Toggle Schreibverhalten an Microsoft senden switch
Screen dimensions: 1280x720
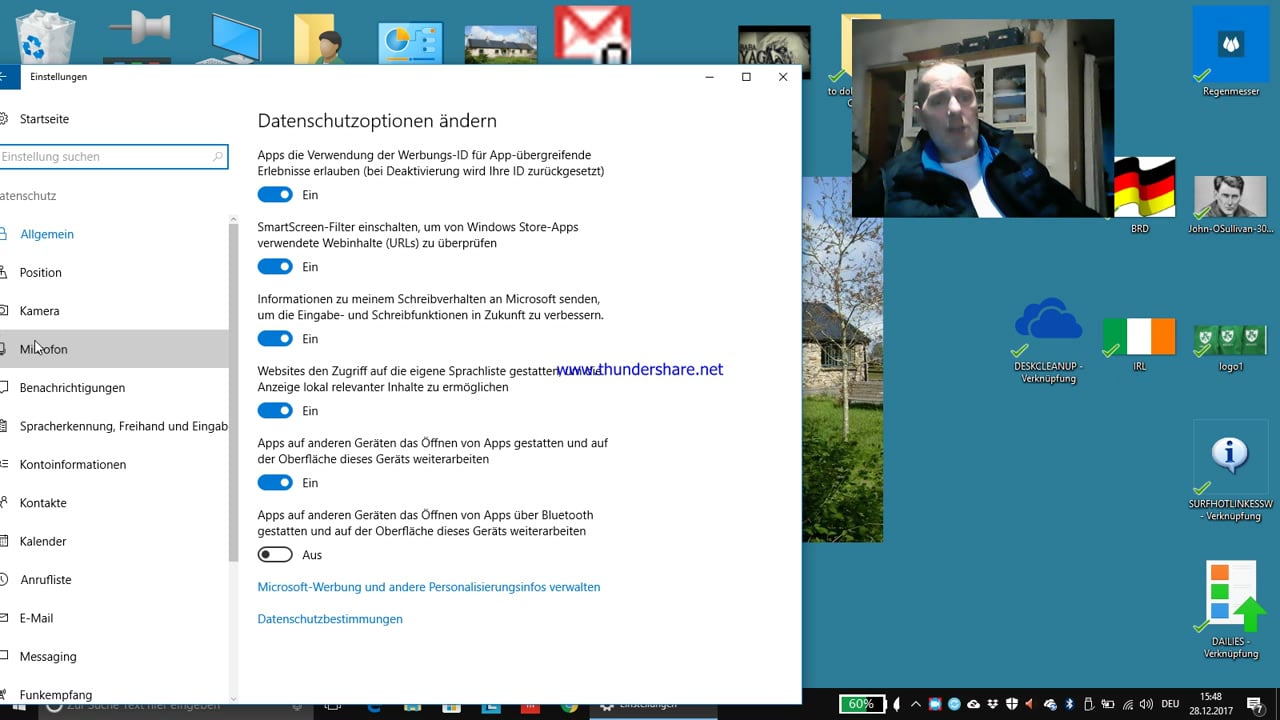click(x=275, y=339)
